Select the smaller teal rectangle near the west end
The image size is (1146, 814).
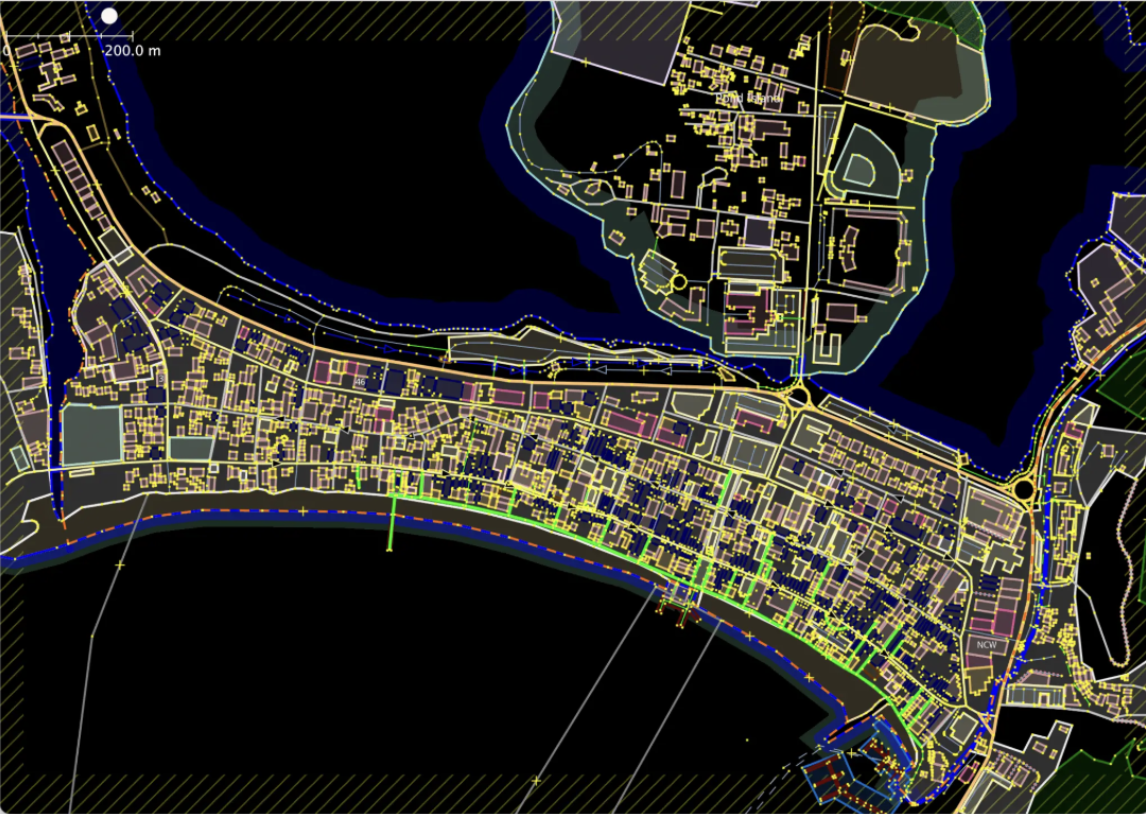[190, 447]
